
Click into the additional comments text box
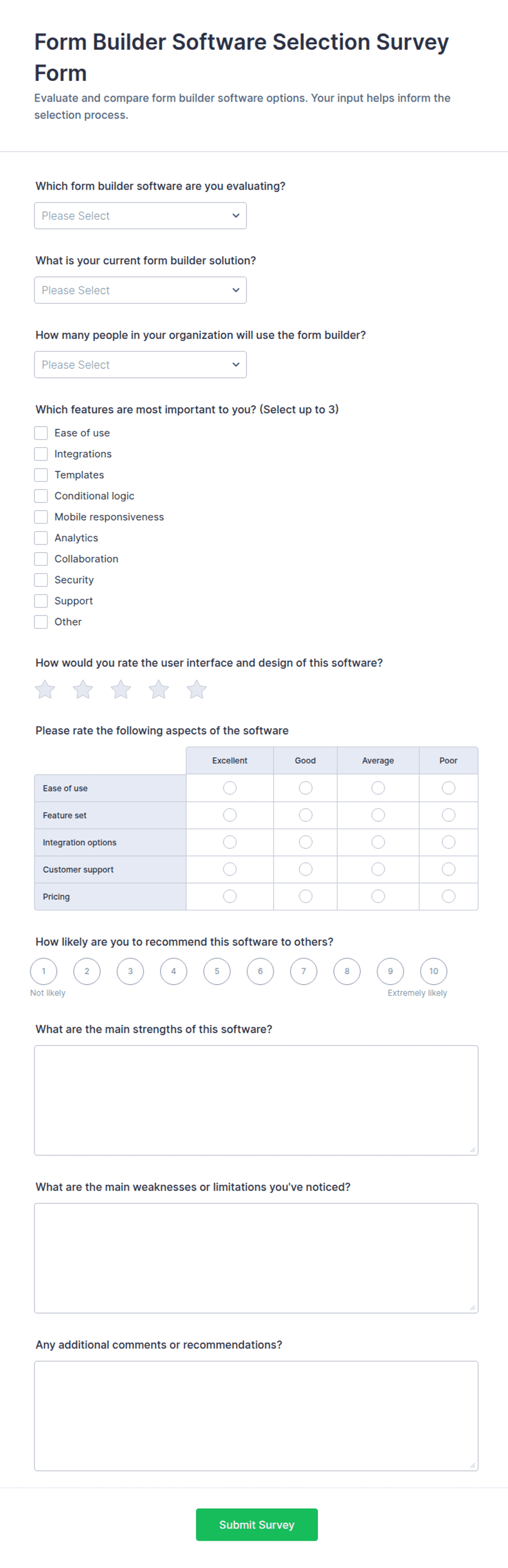(x=256, y=1415)
